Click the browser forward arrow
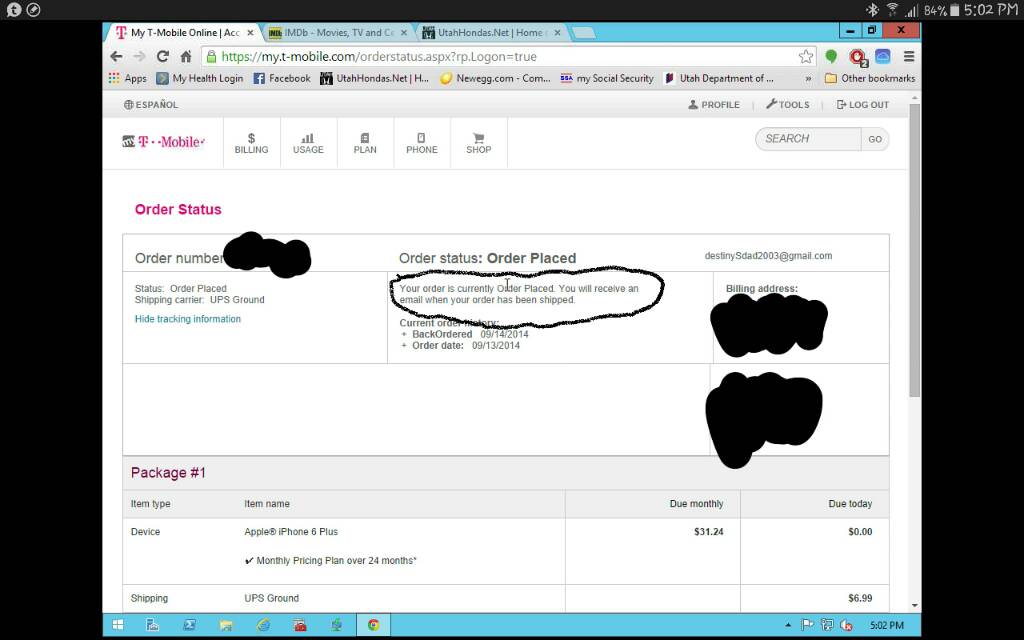 tap(139, 57)
